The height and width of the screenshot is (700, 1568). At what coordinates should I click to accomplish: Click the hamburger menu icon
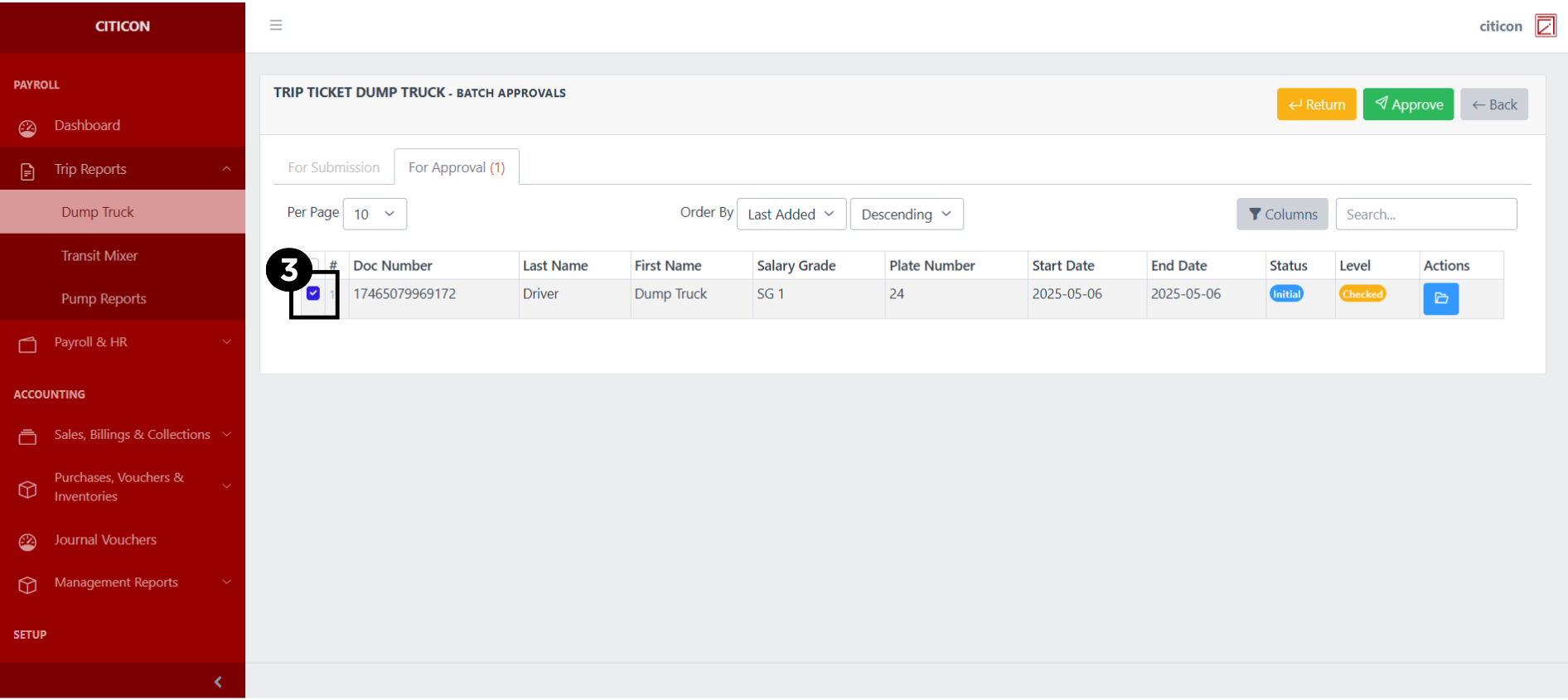click(276, 26)
